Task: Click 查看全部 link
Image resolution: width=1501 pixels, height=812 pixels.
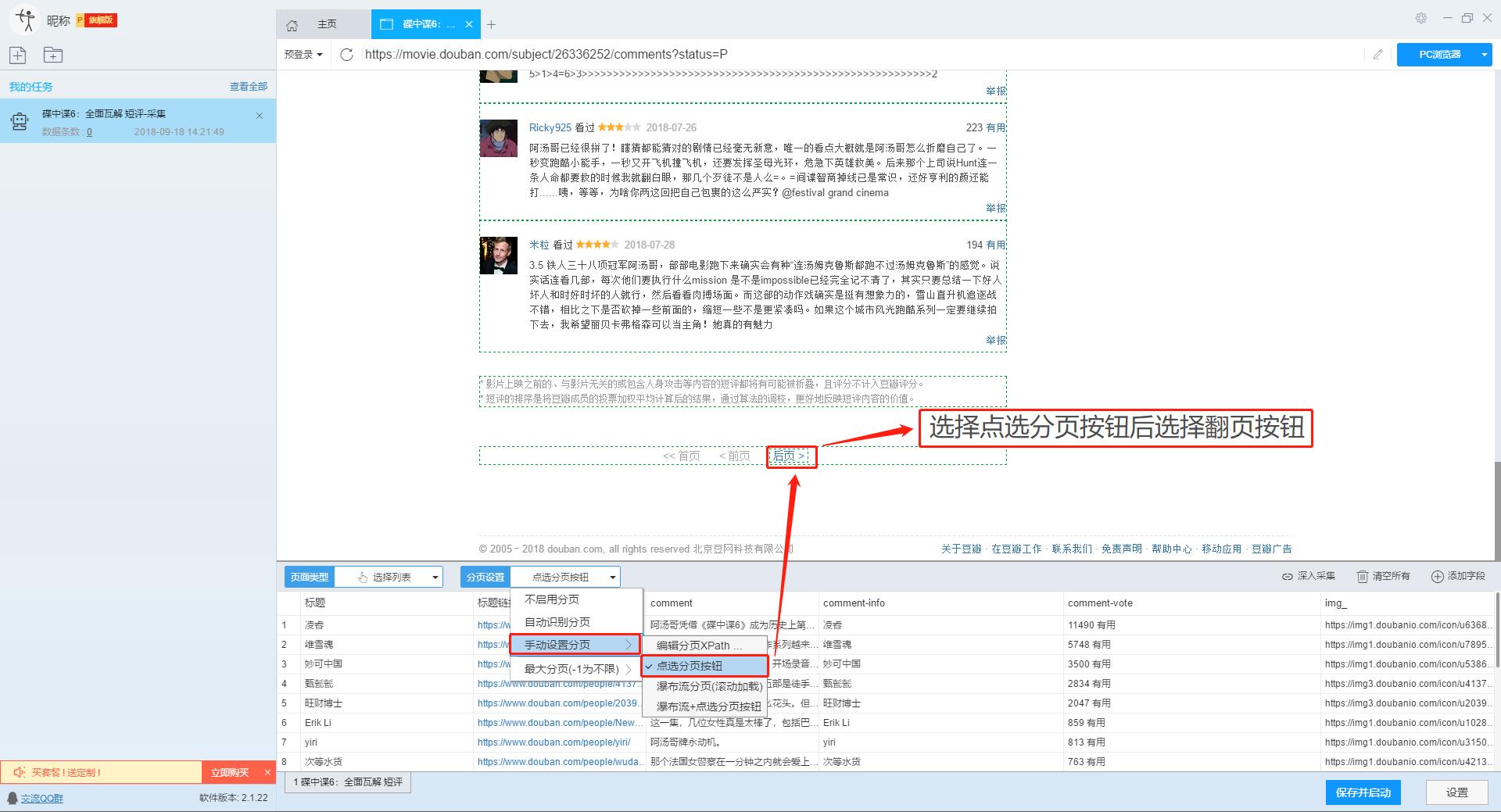Action: 249,86
